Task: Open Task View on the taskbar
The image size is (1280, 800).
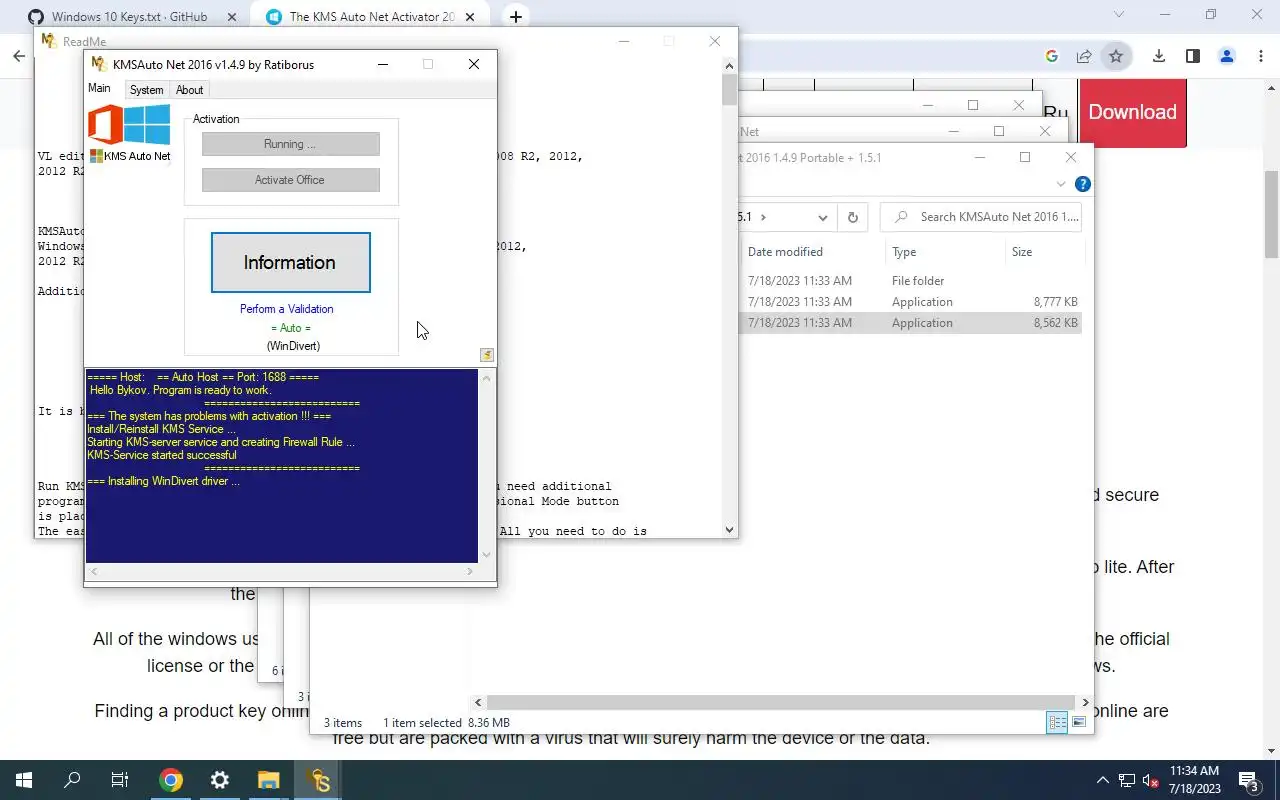Action: coord(120,780)
